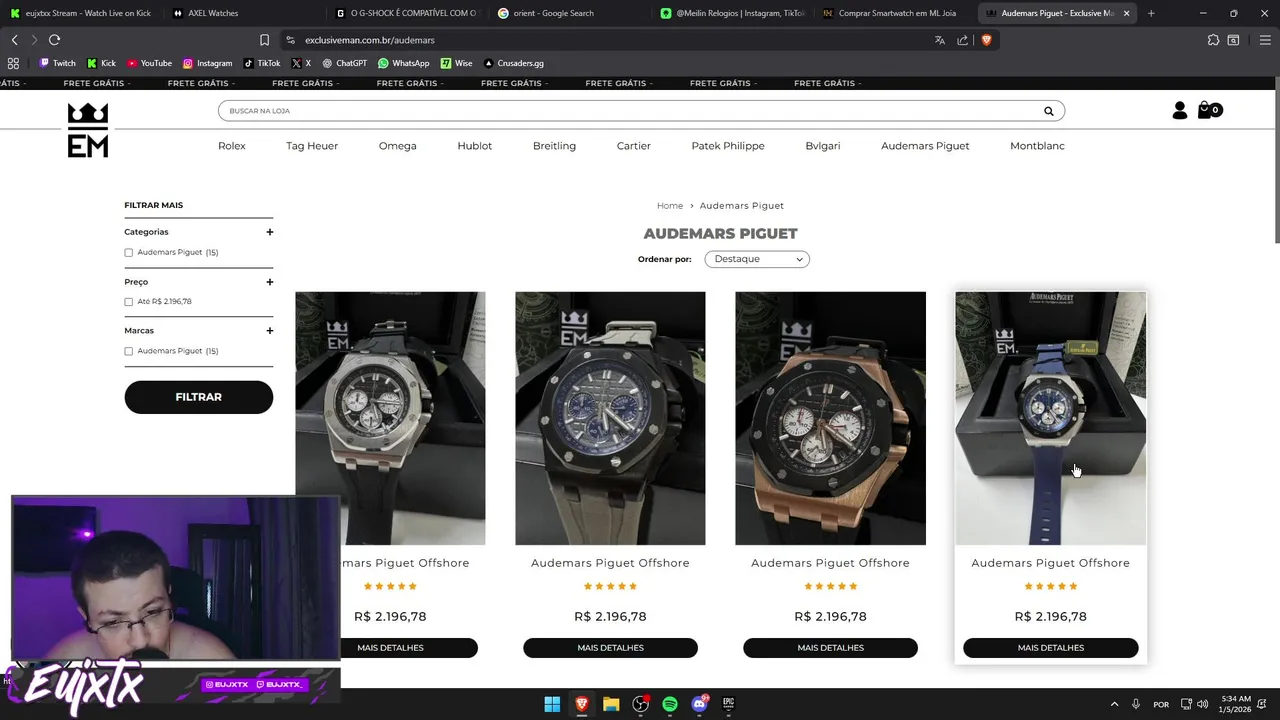This screenshot has width=1280, height=720.
Task: Click the blue-strap Audemars Piguet watch thumbnail
Action: pos(1050,418)
